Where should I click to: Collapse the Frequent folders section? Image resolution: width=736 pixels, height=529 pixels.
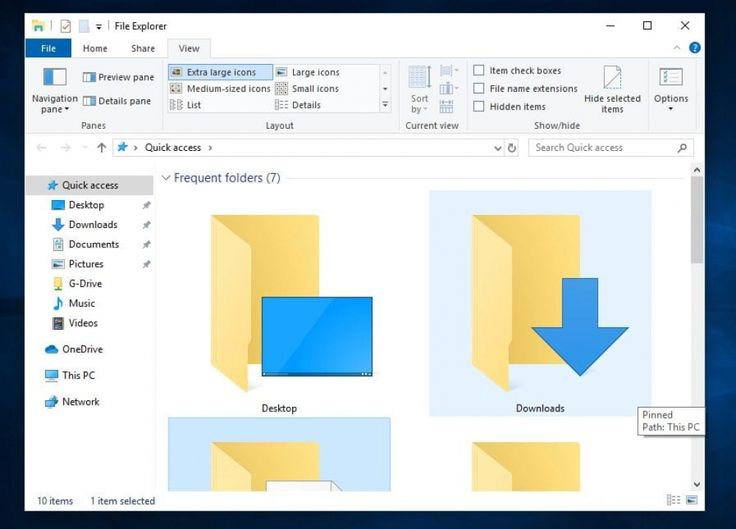(166, 178)
